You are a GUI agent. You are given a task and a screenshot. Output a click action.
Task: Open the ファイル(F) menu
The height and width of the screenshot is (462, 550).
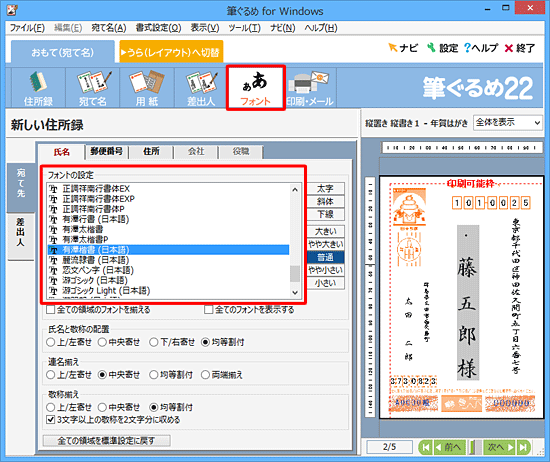pos(27,28)
